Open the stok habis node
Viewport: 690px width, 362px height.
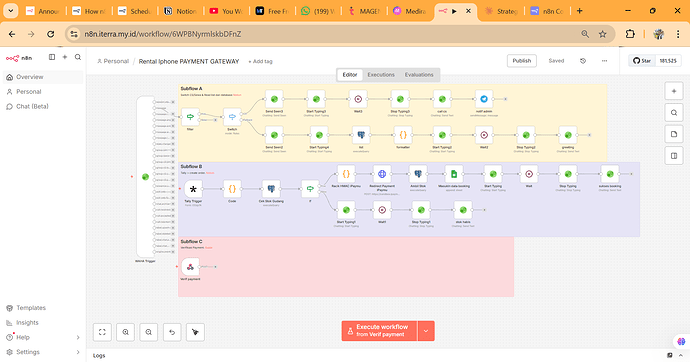tap(463, 210)
